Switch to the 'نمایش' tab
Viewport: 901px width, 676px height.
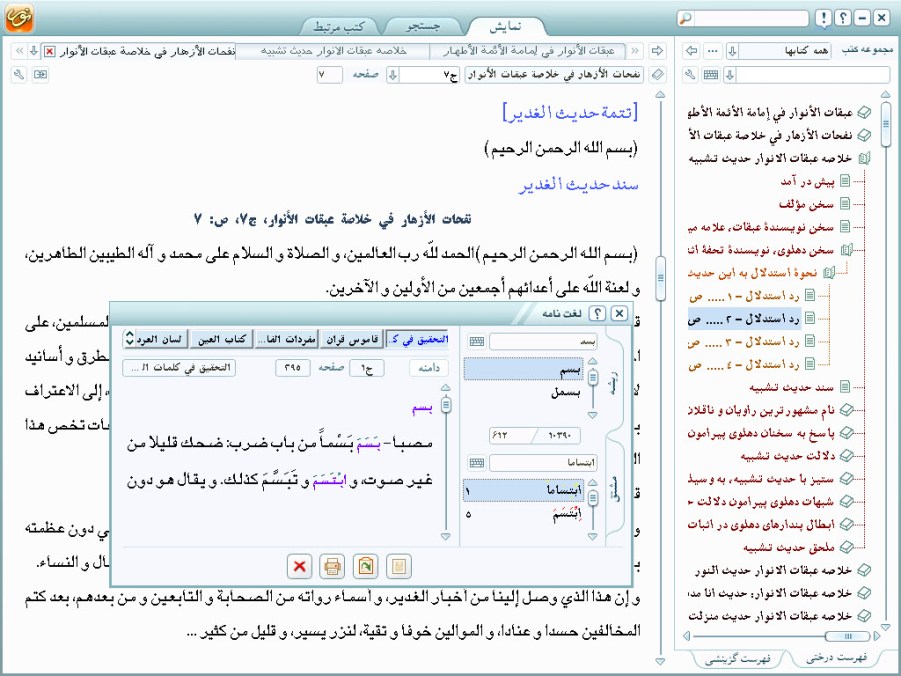click(506, 26)
